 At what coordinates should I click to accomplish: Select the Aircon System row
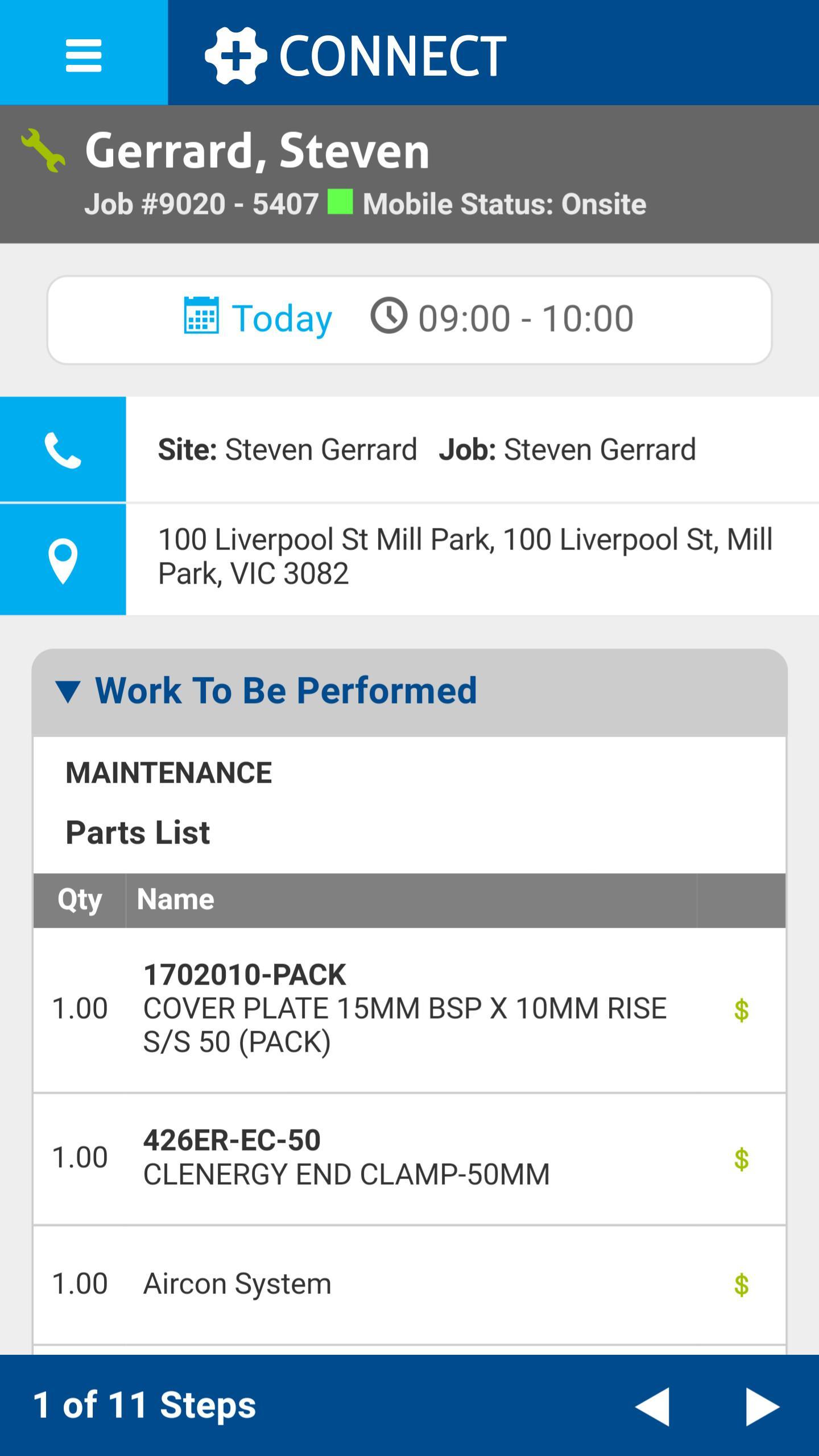[x=364, y=1284]
